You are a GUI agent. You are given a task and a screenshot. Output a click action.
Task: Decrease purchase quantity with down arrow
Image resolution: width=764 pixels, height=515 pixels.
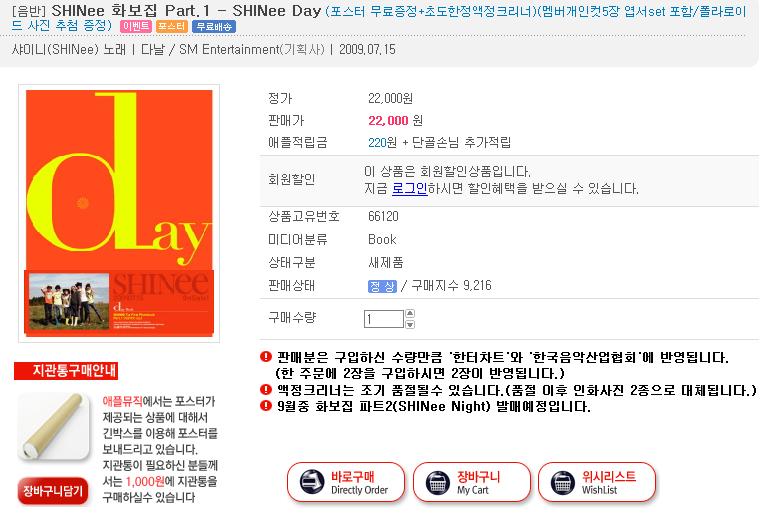(x=410, y=324)
